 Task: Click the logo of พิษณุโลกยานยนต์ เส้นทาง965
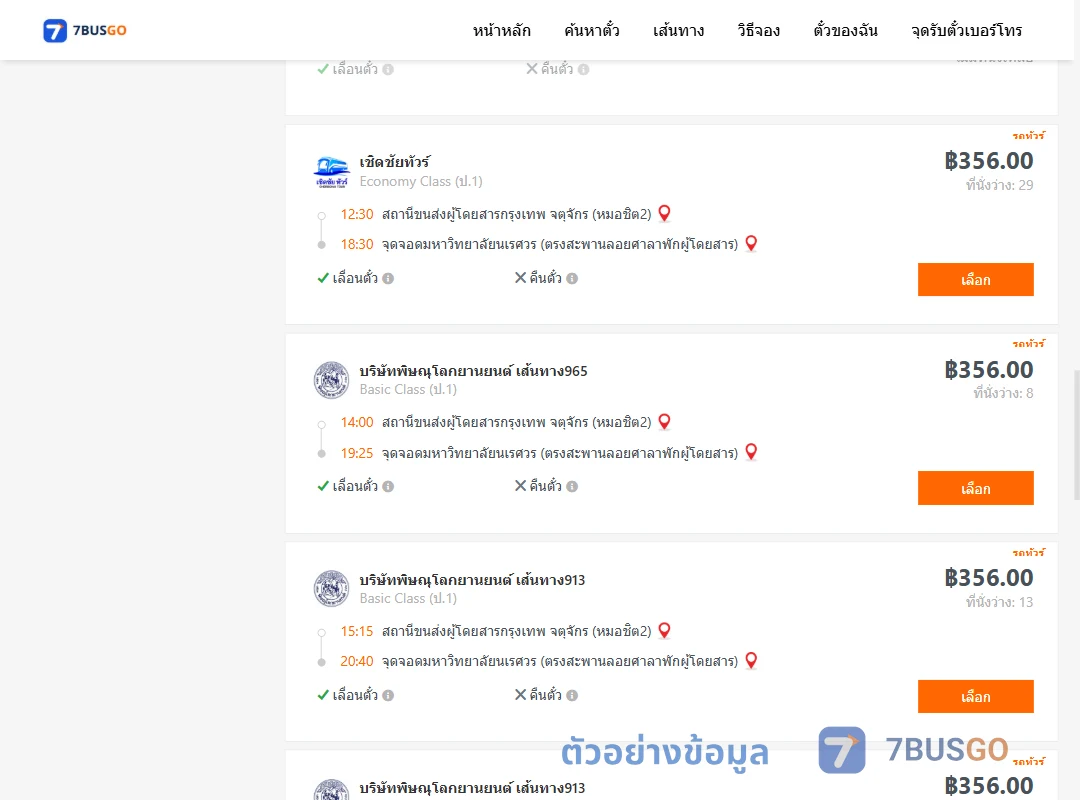coord(331,380)
